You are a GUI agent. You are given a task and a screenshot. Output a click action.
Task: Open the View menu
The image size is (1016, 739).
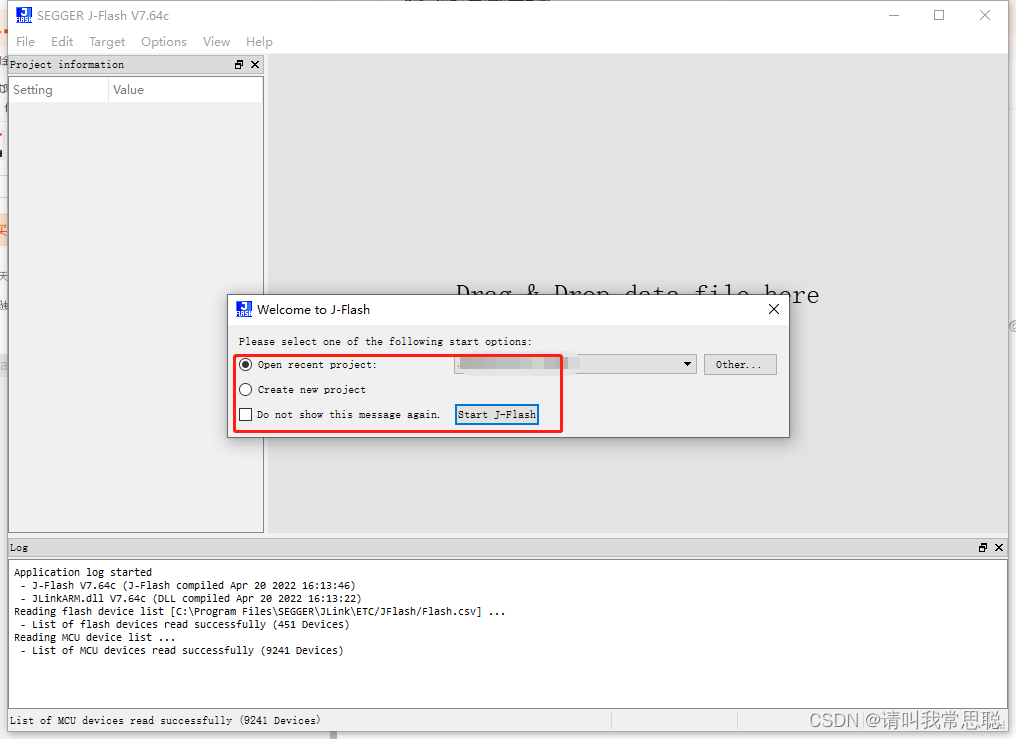[216, 41]
